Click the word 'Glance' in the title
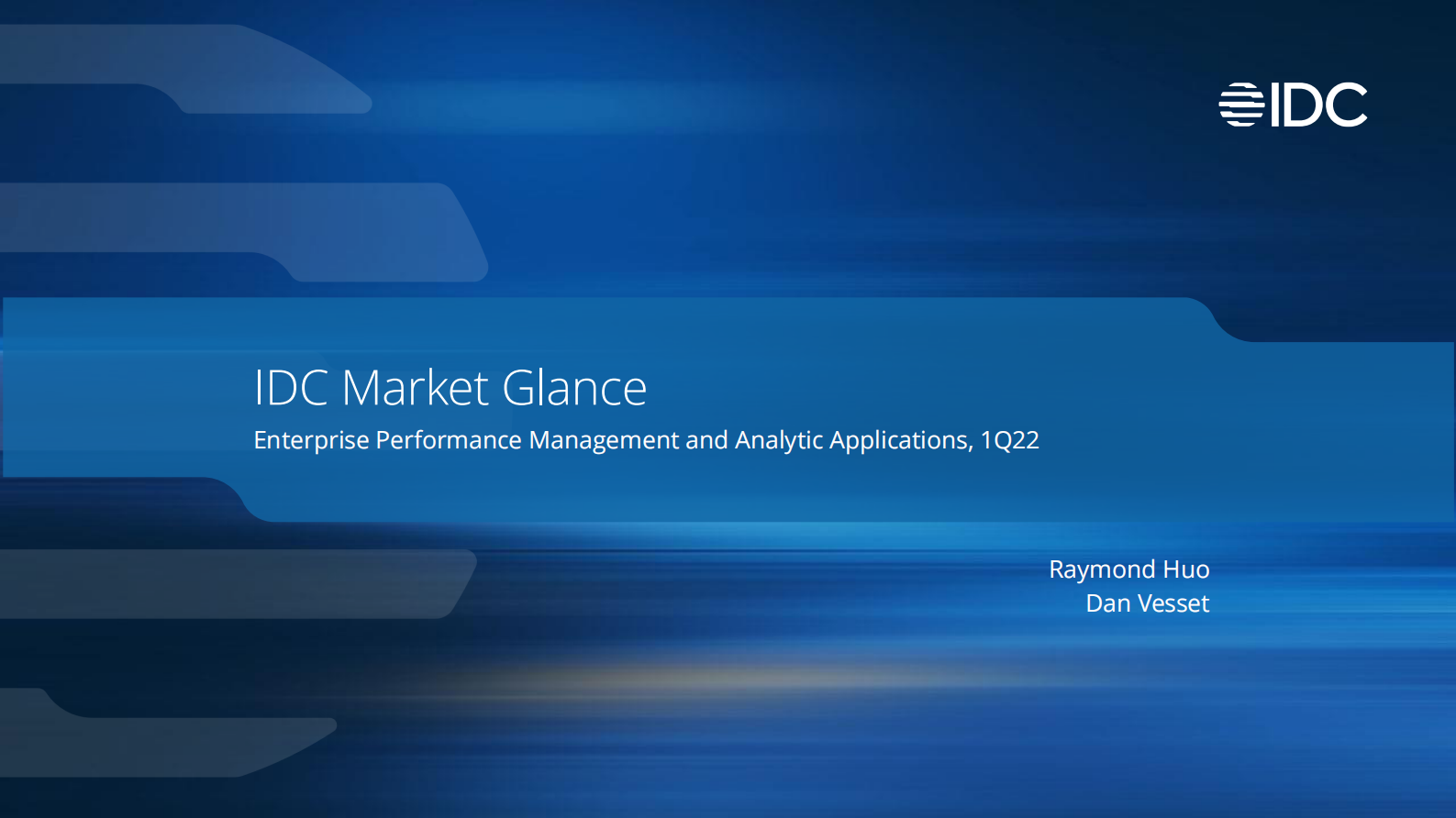Image resolution: width=1456 pixels, height=818 pixels. click(574, 388)
